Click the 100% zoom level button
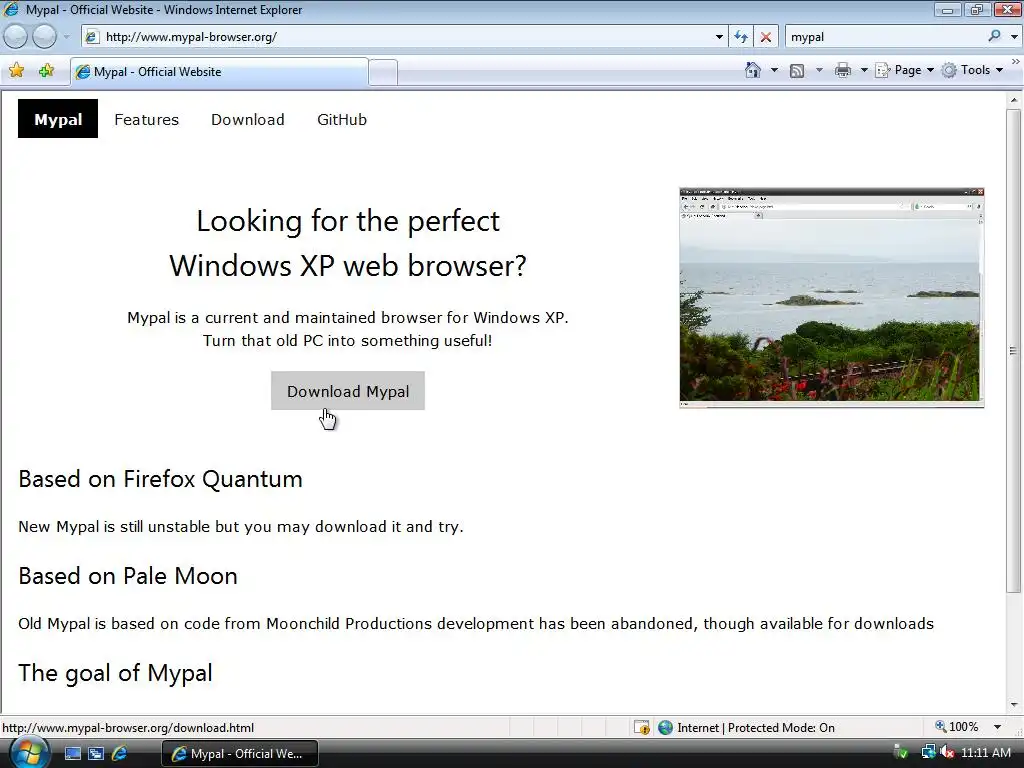This screenshot has height=768, width=1024. pos(957,727)
